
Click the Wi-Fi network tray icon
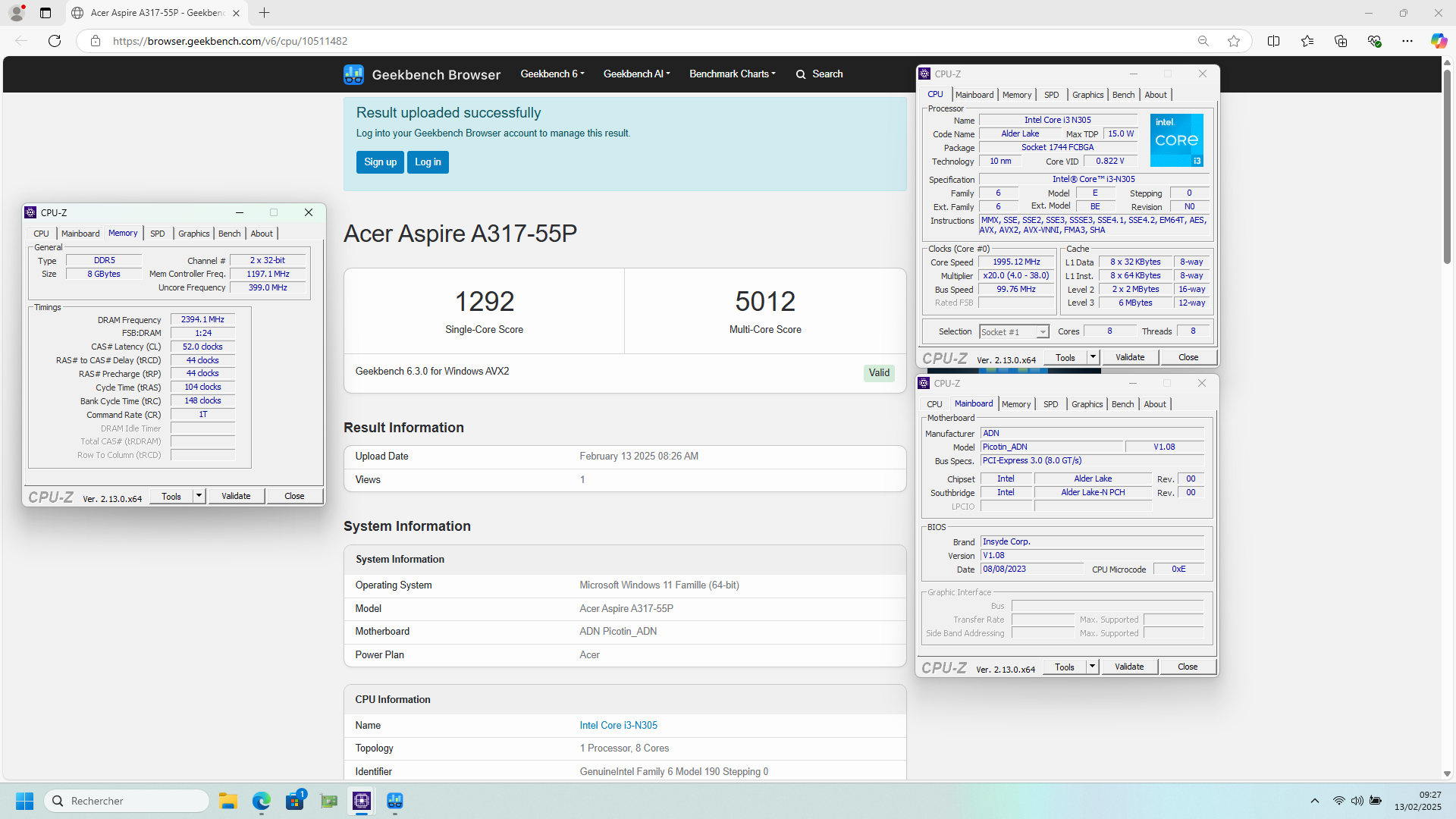[1339, 801]
